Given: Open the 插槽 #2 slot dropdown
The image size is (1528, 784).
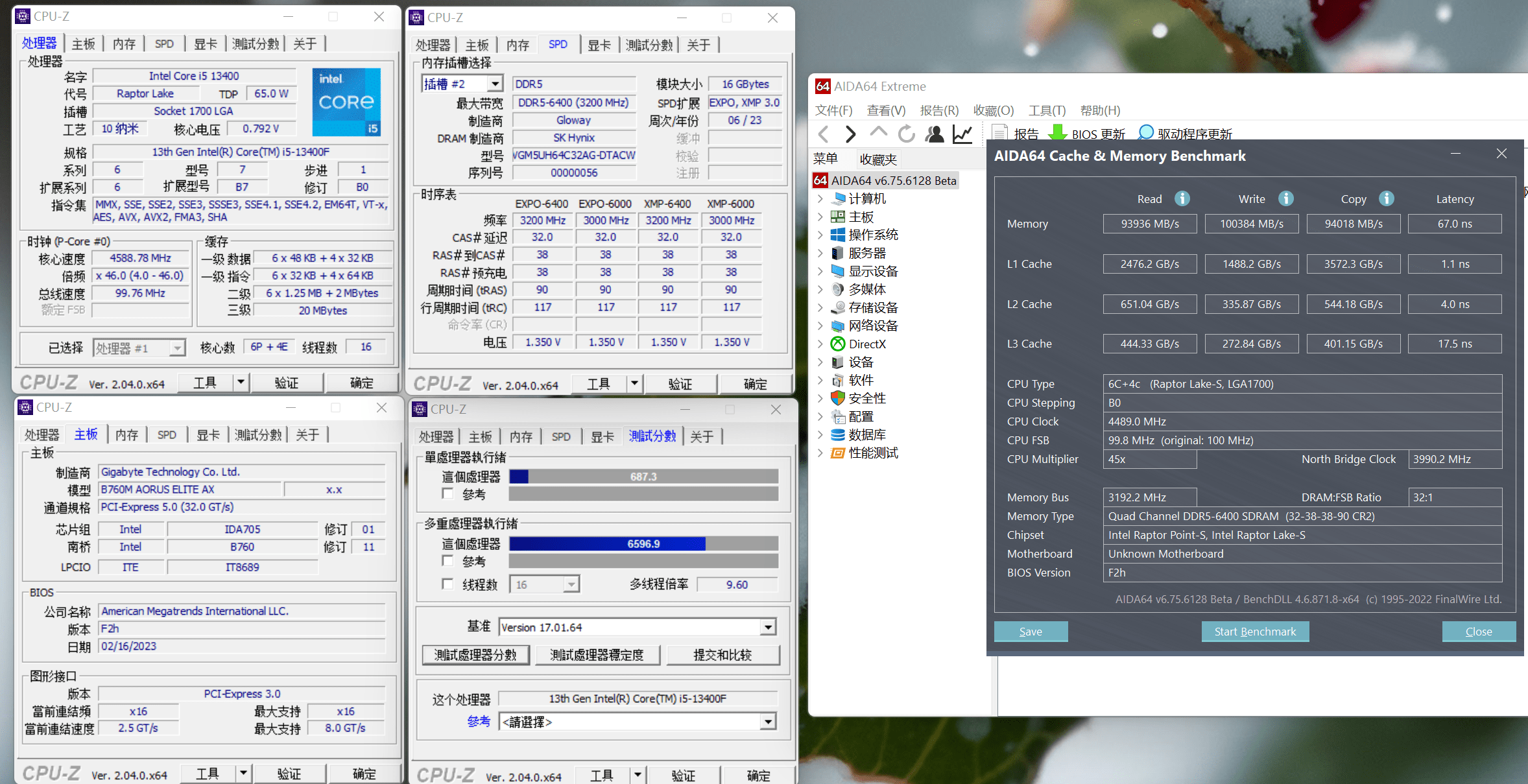Looking at the screenshot, I should 495,84.
